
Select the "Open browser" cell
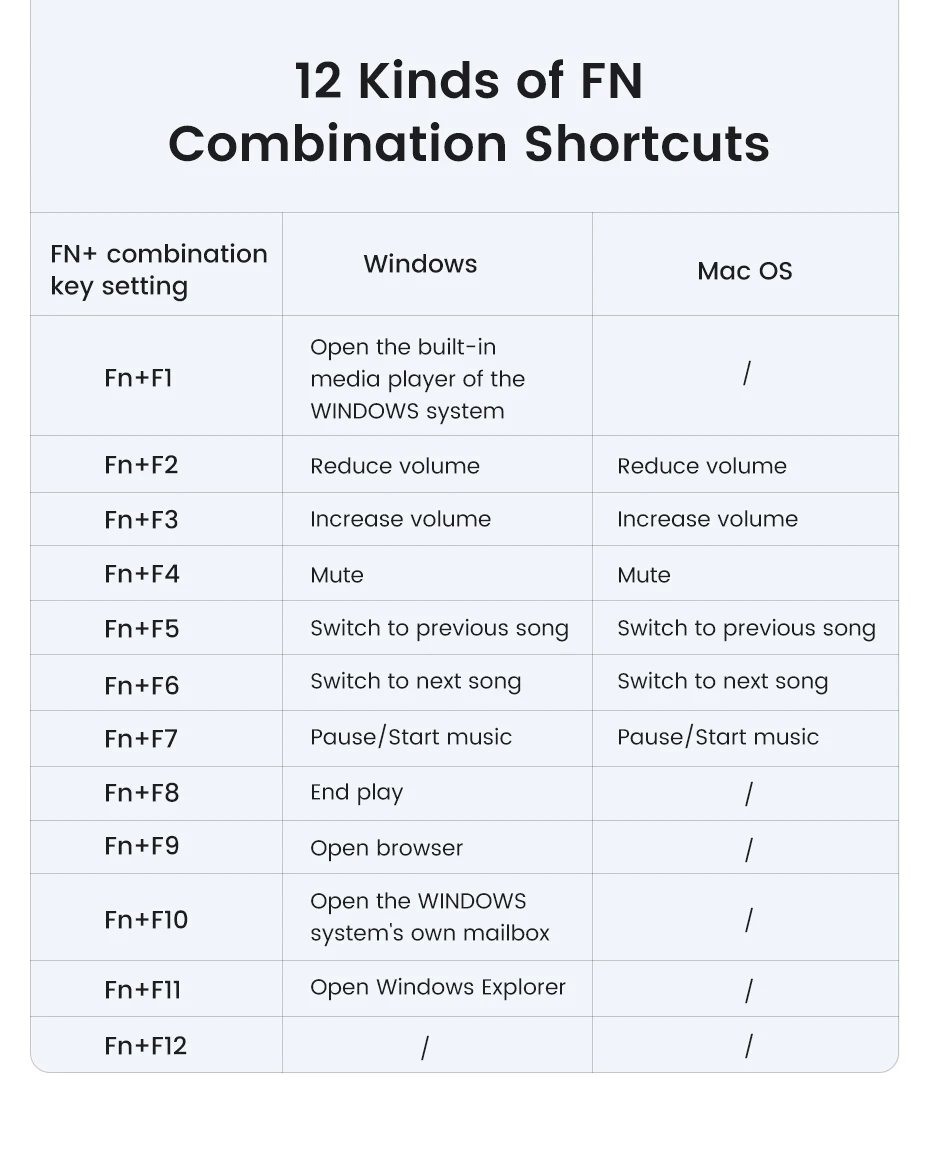[386, 848]
